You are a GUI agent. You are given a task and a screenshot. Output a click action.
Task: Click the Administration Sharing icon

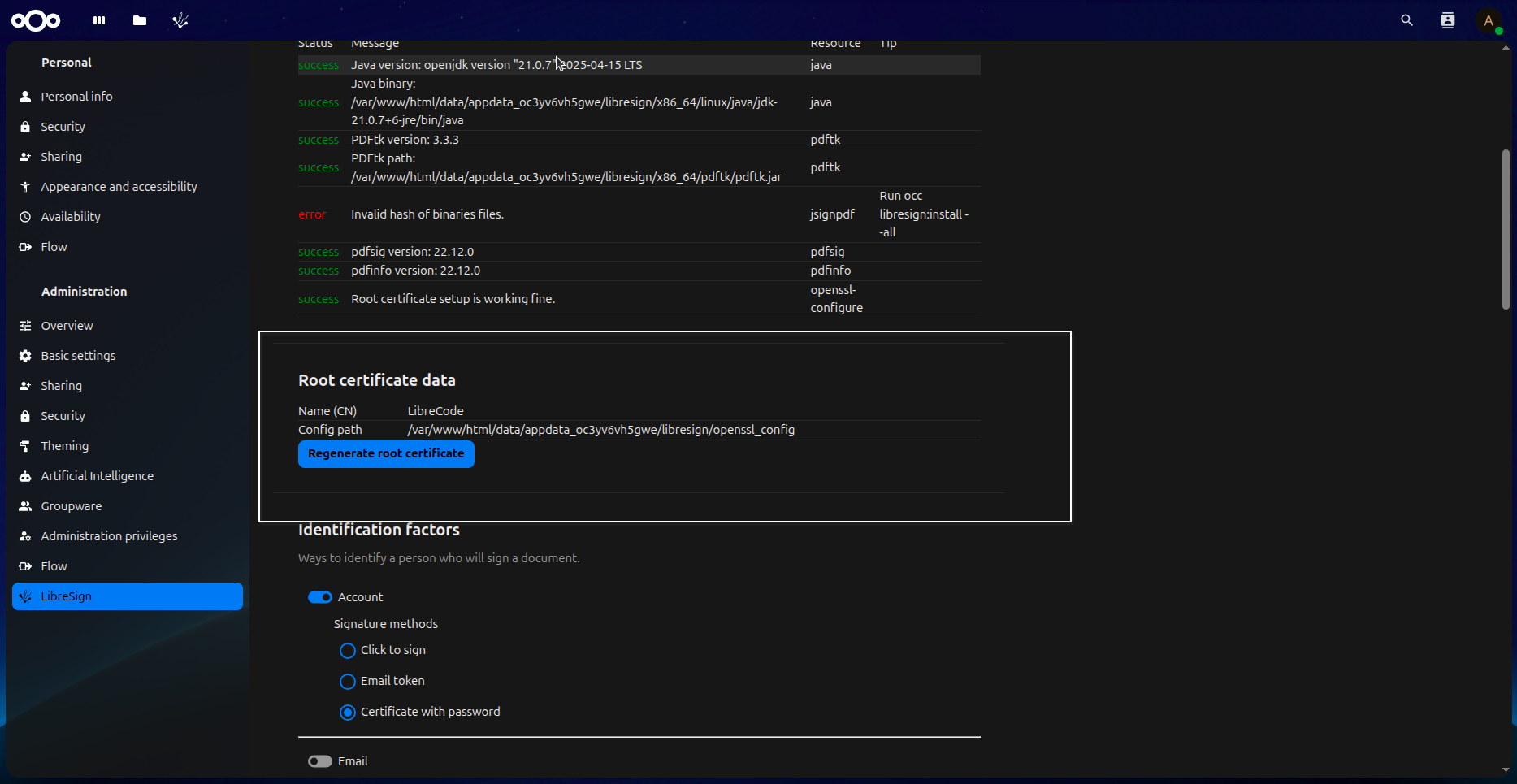25,386
